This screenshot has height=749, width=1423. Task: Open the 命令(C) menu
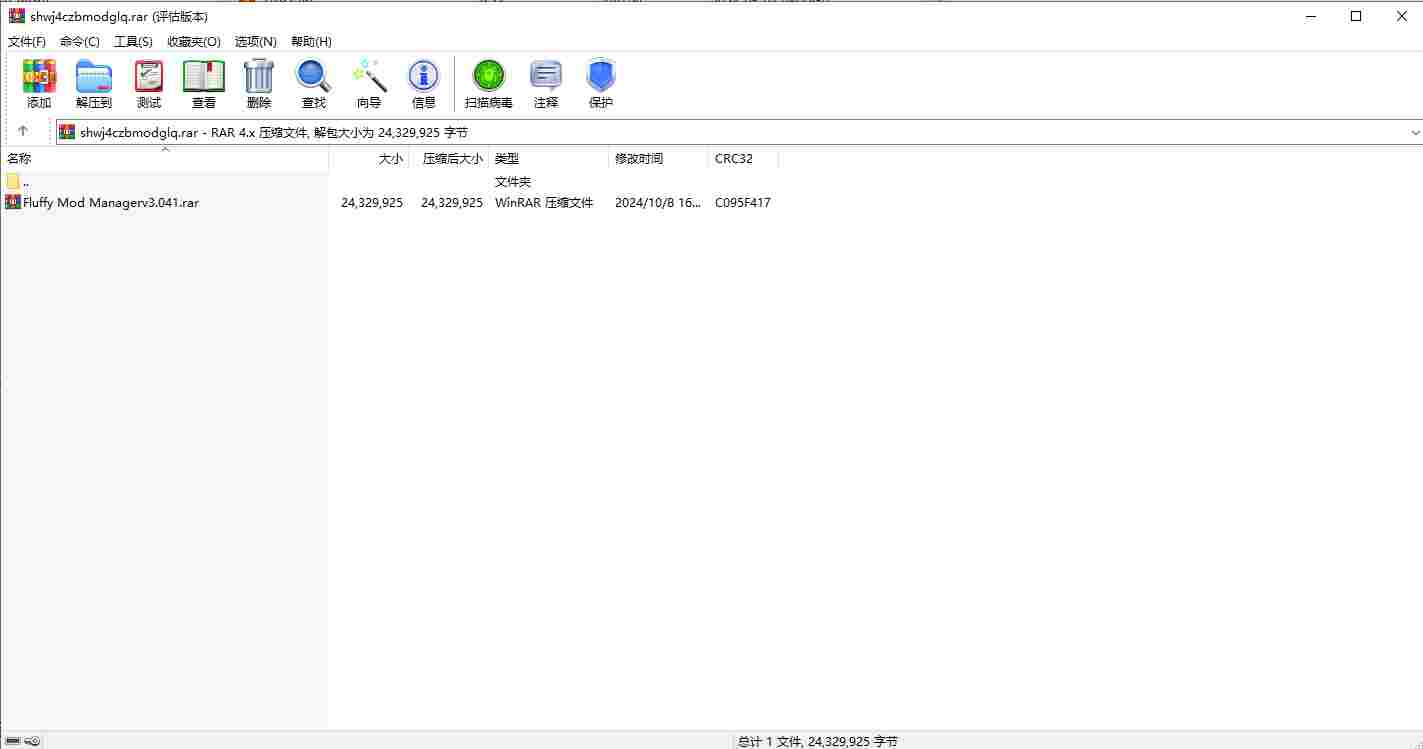pyautogui.click(x=80, y=41)
